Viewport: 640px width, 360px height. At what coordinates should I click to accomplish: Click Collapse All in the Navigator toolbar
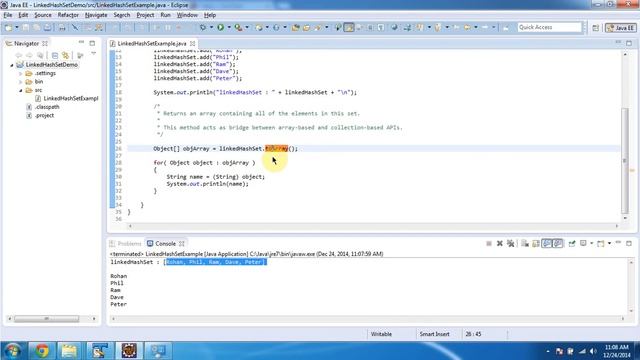(x=55, y=55)
